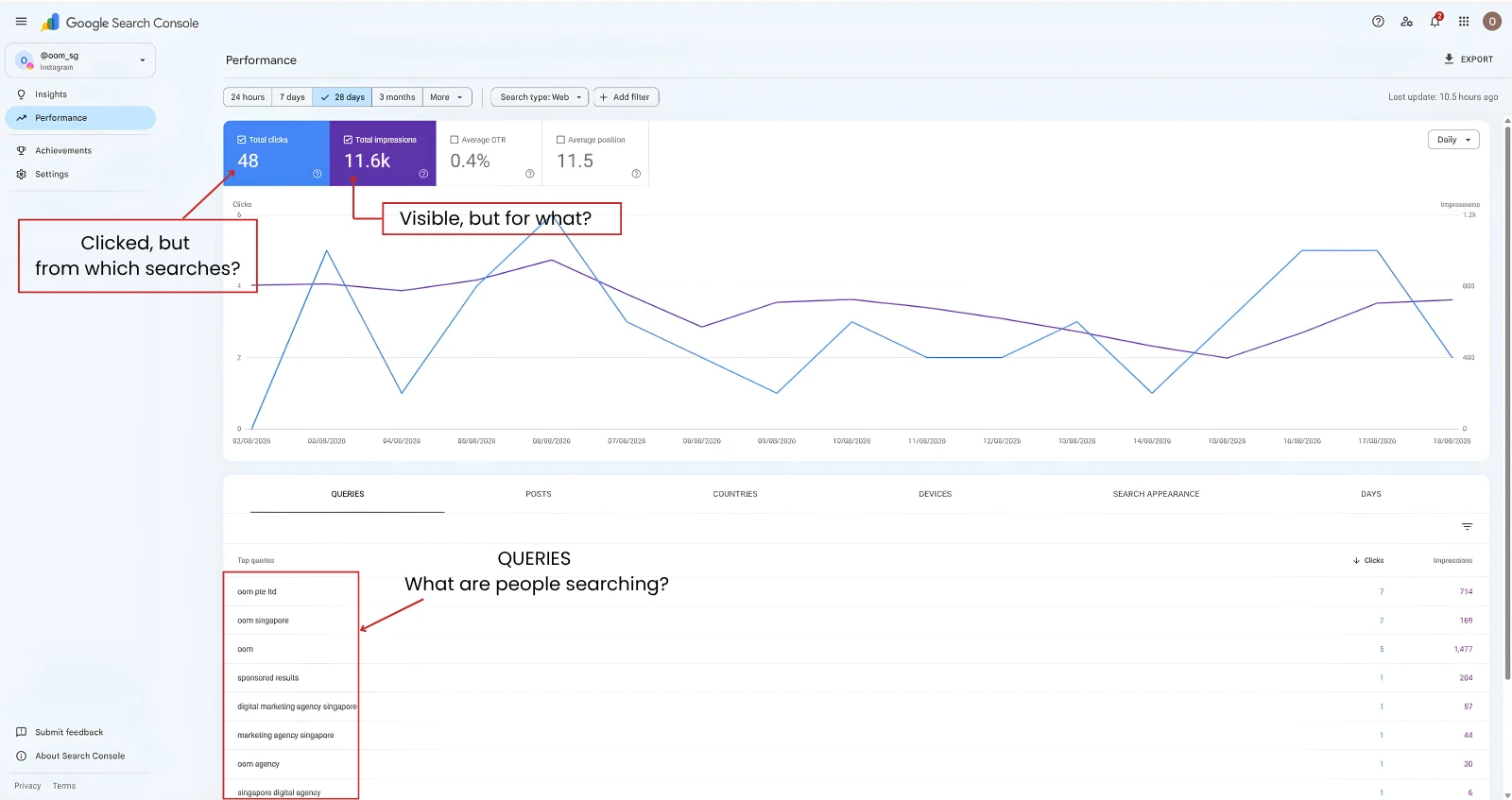Click the plus icon in Add filter
This screenshot has height=800, width=1512.
click(604, 97)
